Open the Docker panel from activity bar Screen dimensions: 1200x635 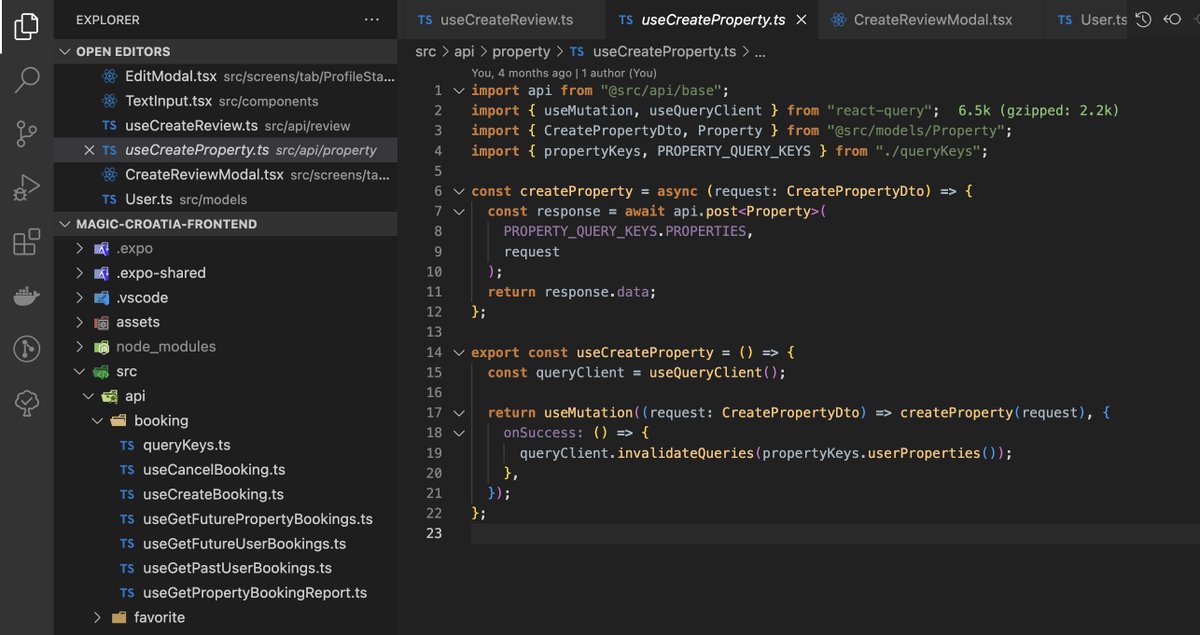coord(27,296)
